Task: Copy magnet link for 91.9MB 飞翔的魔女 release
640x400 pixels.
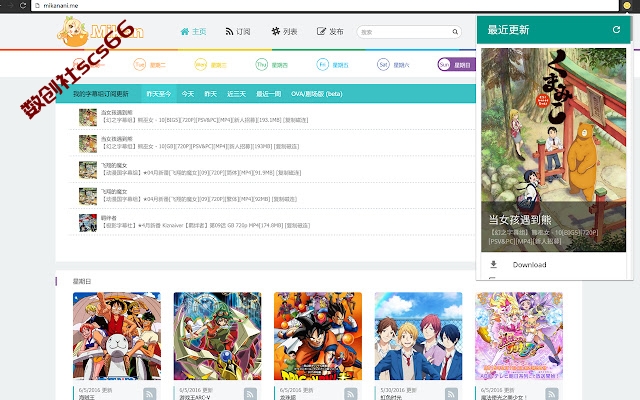Action: [289, 173]
